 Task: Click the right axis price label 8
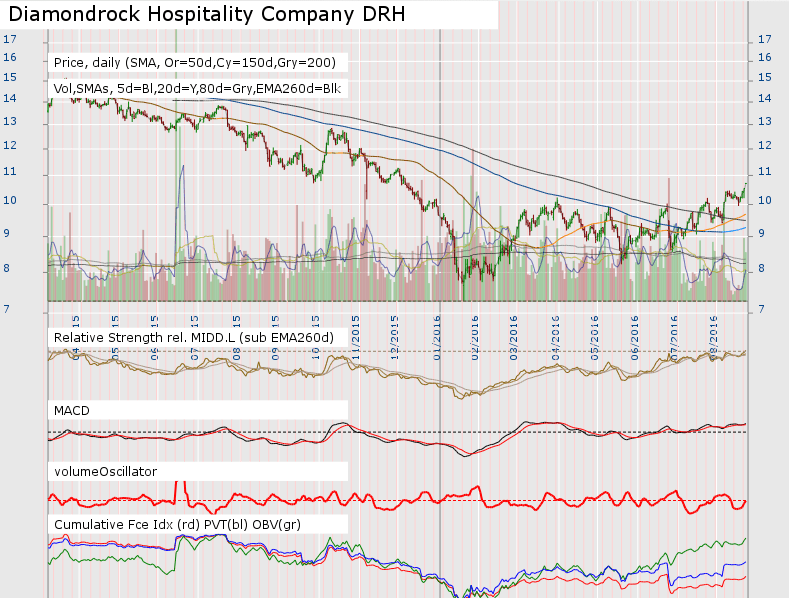click(762, 268)
